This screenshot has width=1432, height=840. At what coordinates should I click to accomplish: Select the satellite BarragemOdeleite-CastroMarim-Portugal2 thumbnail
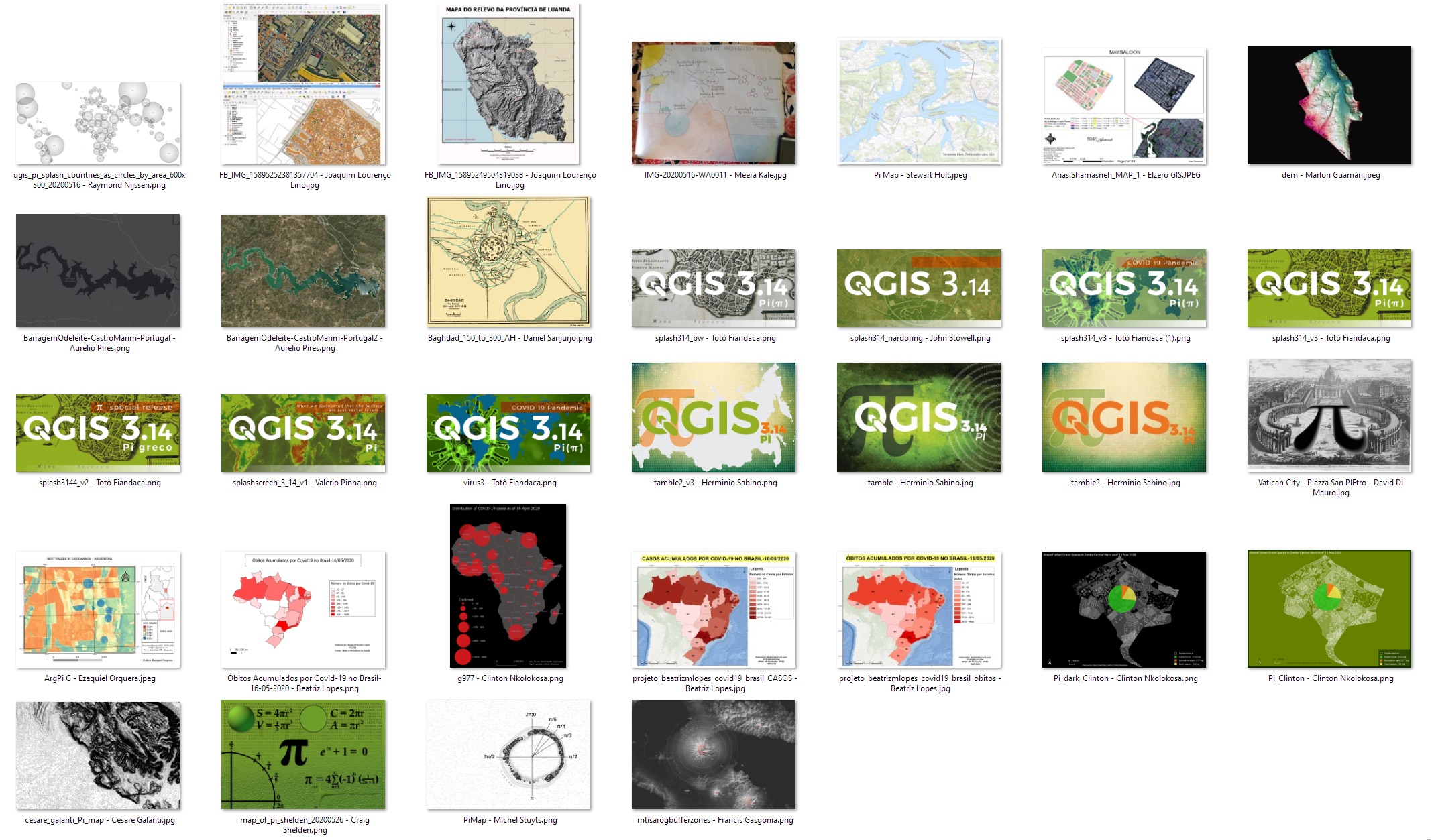point(303,270)
